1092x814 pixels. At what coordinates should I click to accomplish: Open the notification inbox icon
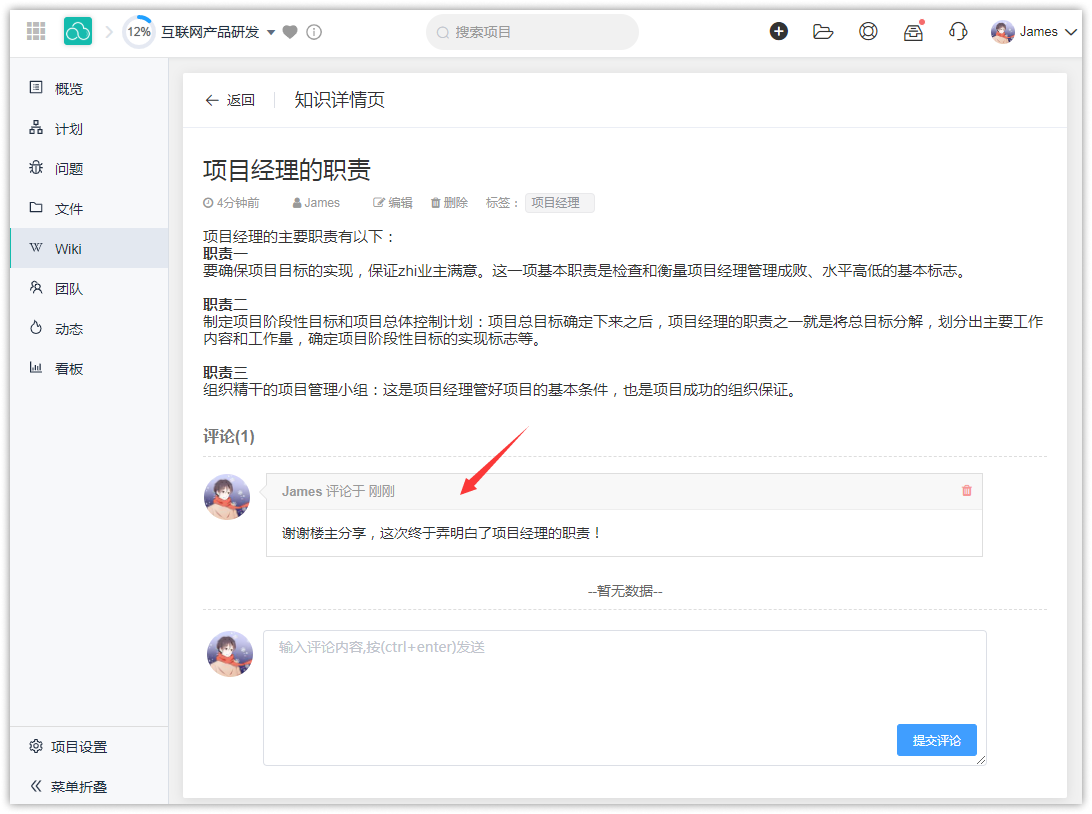[913, 32]
